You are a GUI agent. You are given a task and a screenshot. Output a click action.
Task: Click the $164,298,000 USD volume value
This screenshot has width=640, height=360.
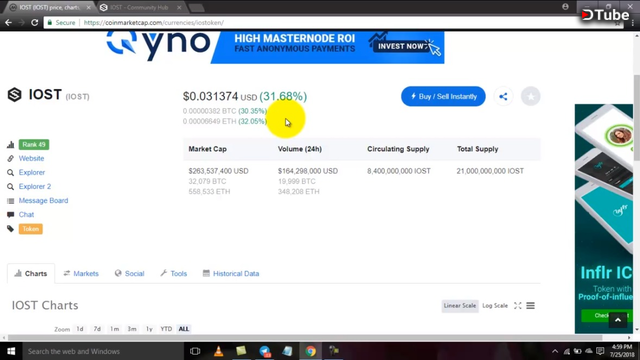pos(308,171)
